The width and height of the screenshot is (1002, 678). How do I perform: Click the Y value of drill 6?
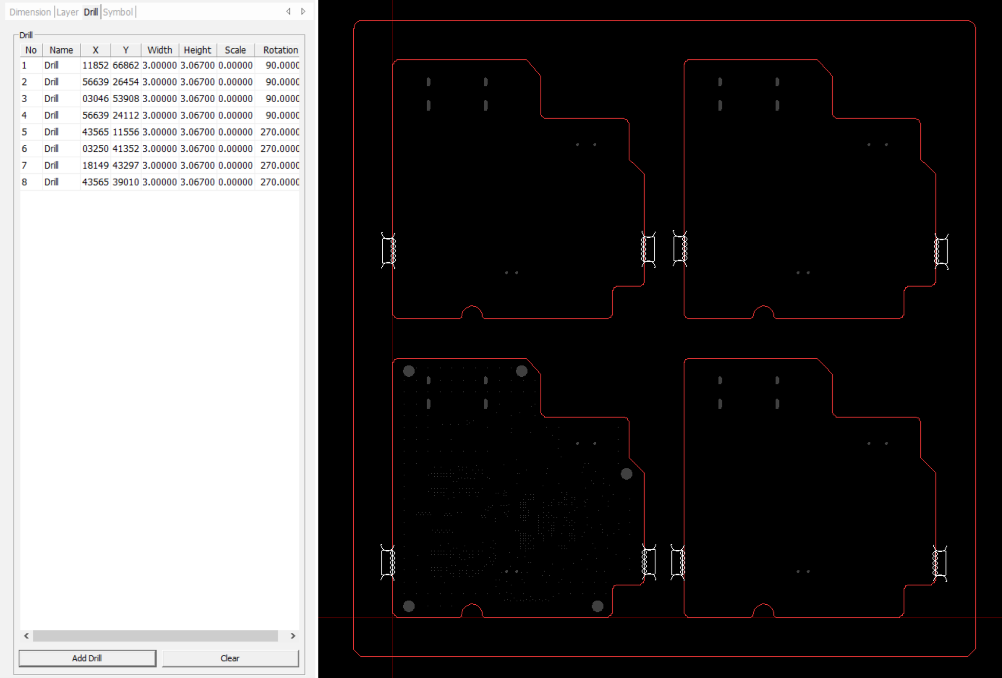pyautogui.click(x=125, y=149)
